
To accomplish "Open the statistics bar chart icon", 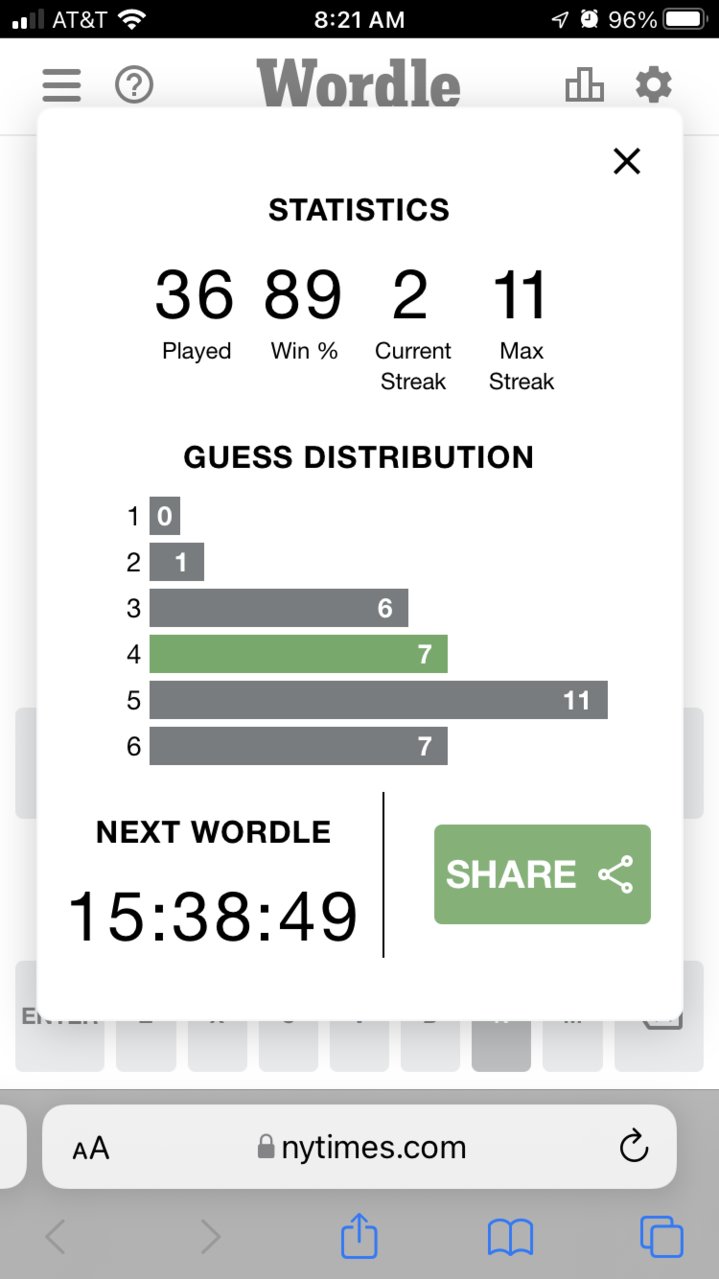I will (x=585, y=86).
